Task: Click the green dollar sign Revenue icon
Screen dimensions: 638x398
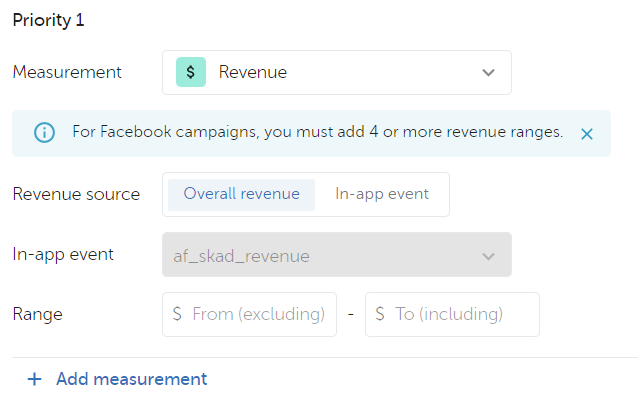Action: [191, 72]
